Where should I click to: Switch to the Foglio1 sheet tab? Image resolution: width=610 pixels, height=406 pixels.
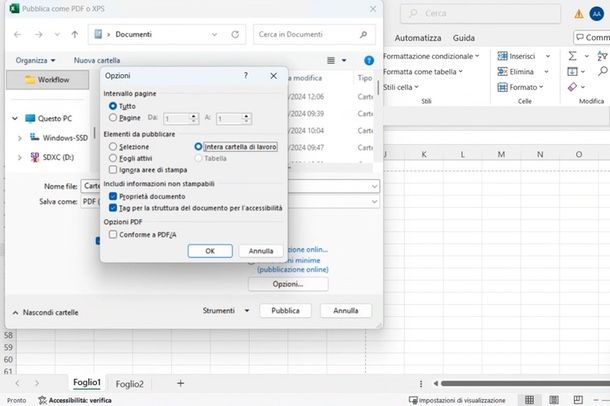tap(87, 383)
